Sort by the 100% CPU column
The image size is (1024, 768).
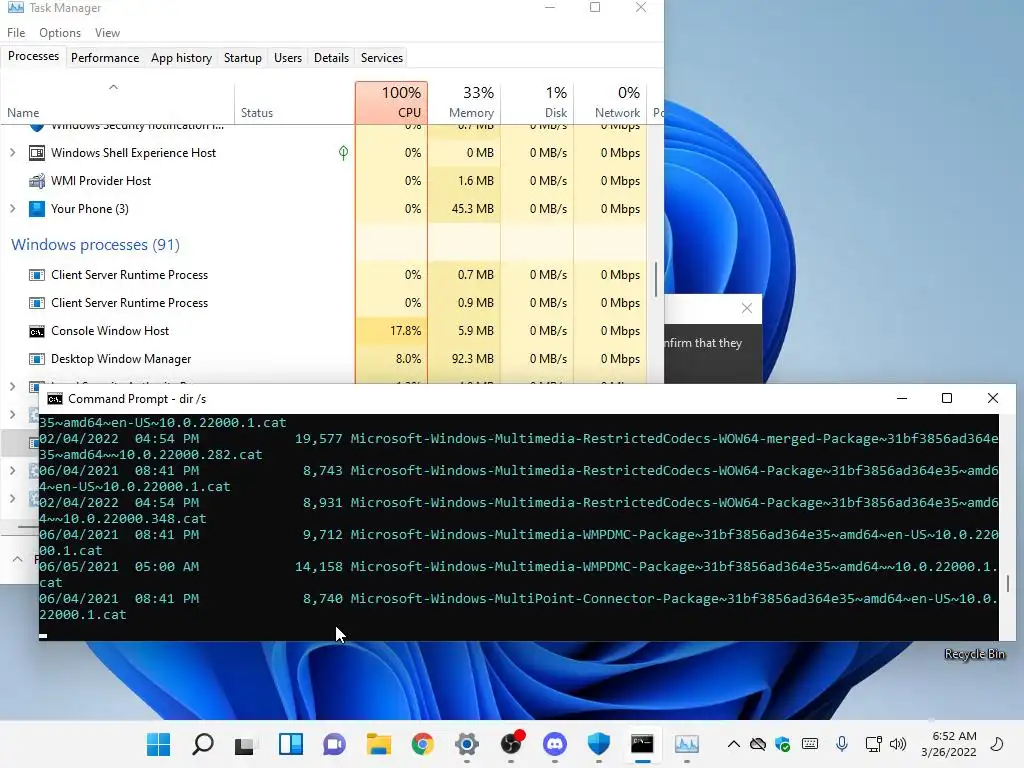pyautogui.click(x=391, y=103)
